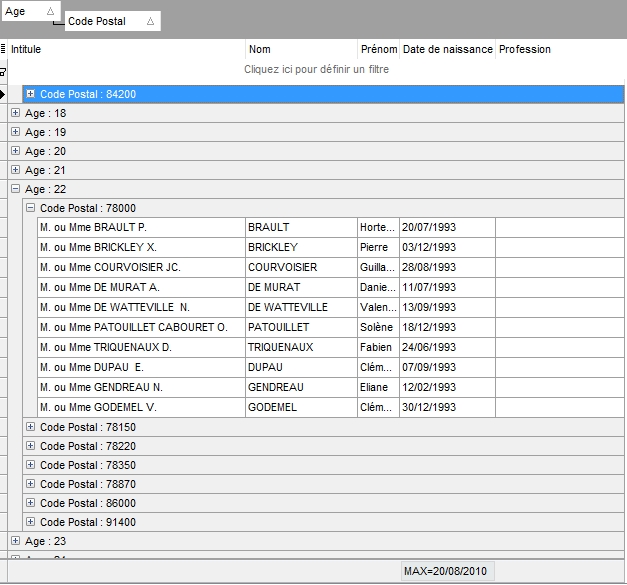Expand the Age : 20 group
This screenshot has width=627, height=585.
coord(15,151)
